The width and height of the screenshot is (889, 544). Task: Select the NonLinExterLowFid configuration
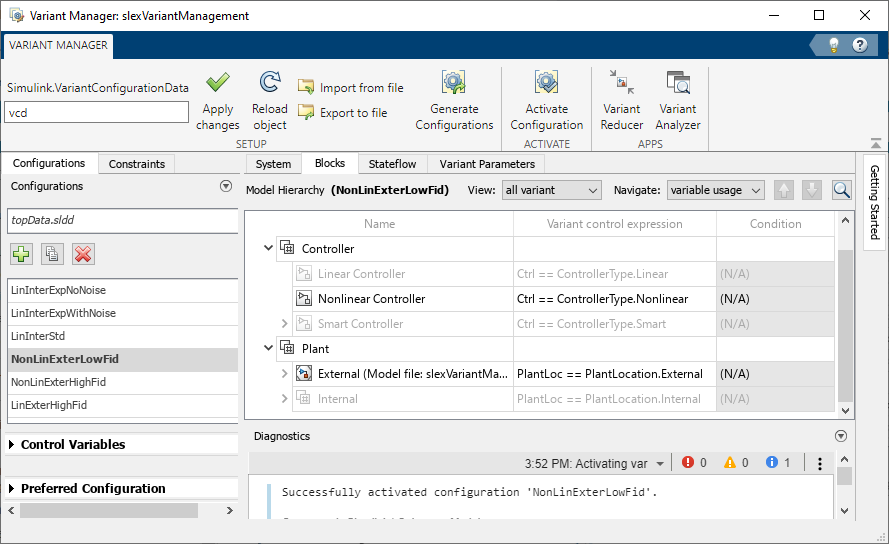[x=122, y=359]
